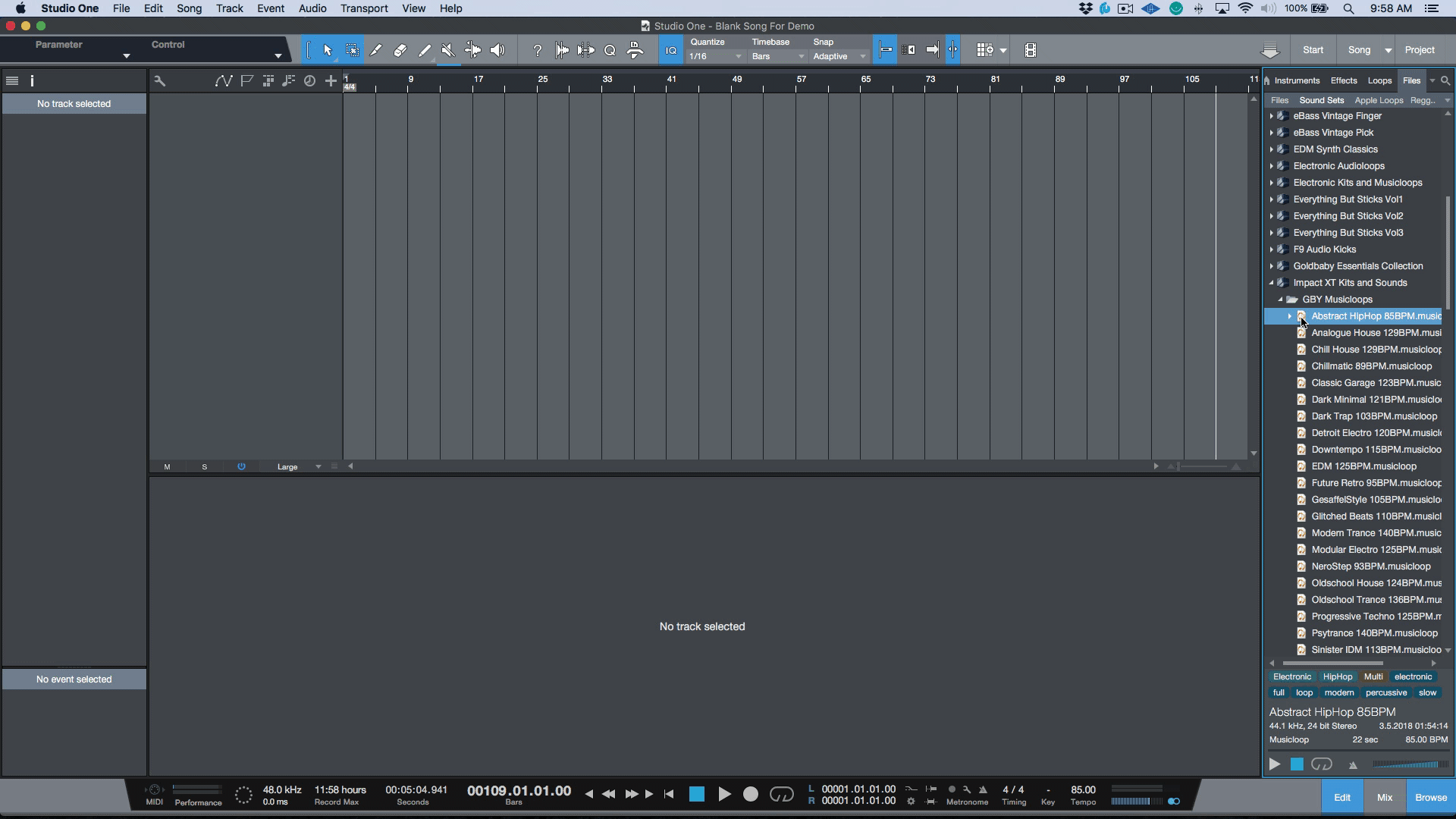Expand the EDM Synth Classics sound set
The image size is (1456, 819).
(1272, 149)
